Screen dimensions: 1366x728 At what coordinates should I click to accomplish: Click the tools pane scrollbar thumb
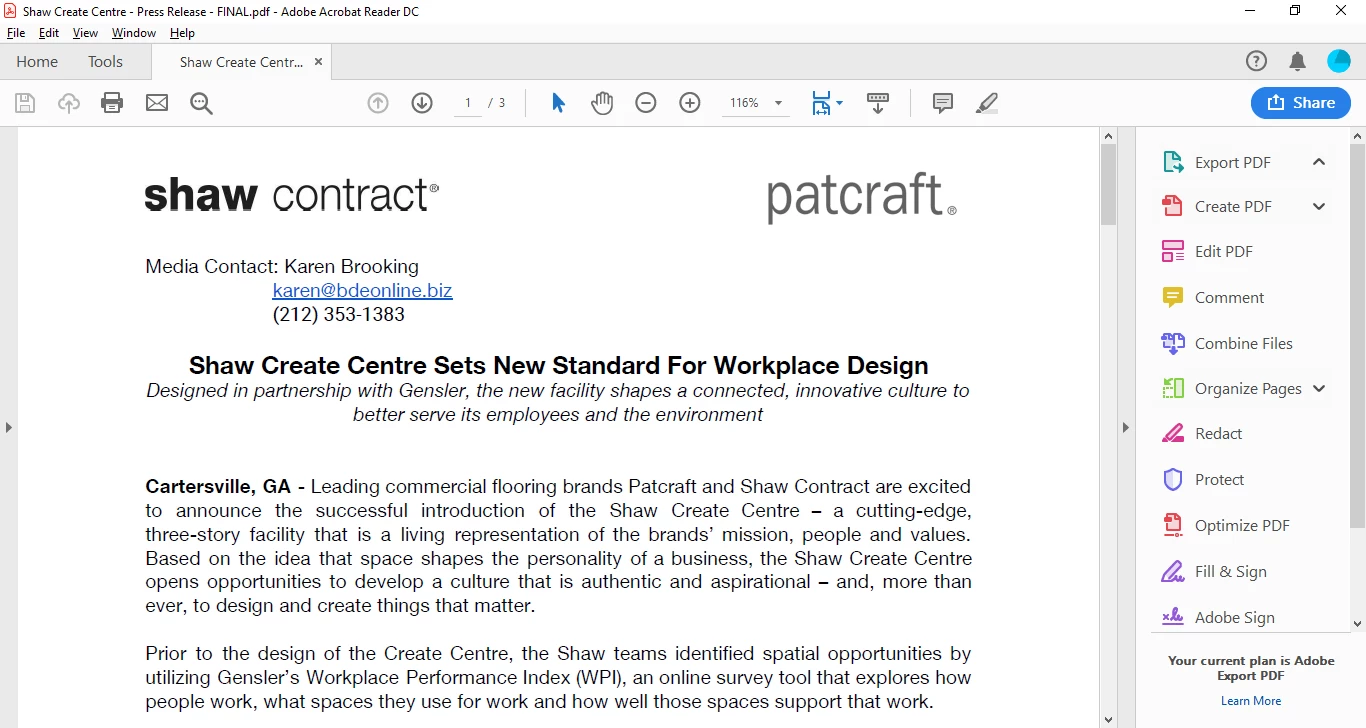pyautogui.click(x=1357, y=336)
